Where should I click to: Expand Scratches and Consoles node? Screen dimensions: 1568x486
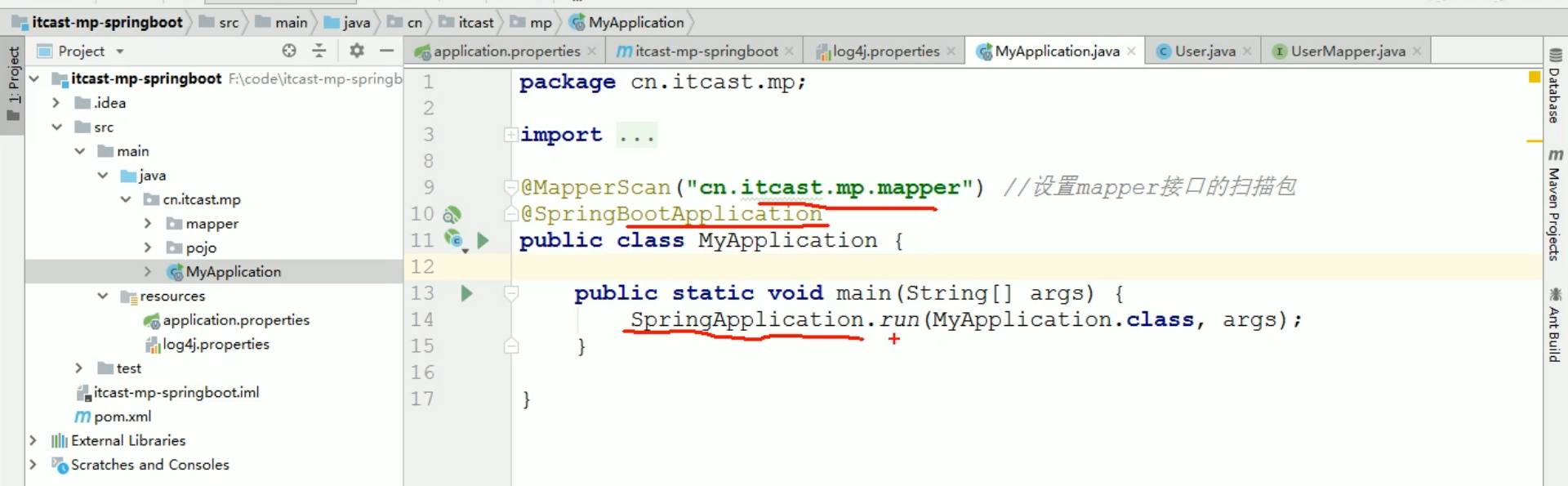point(33,465)
